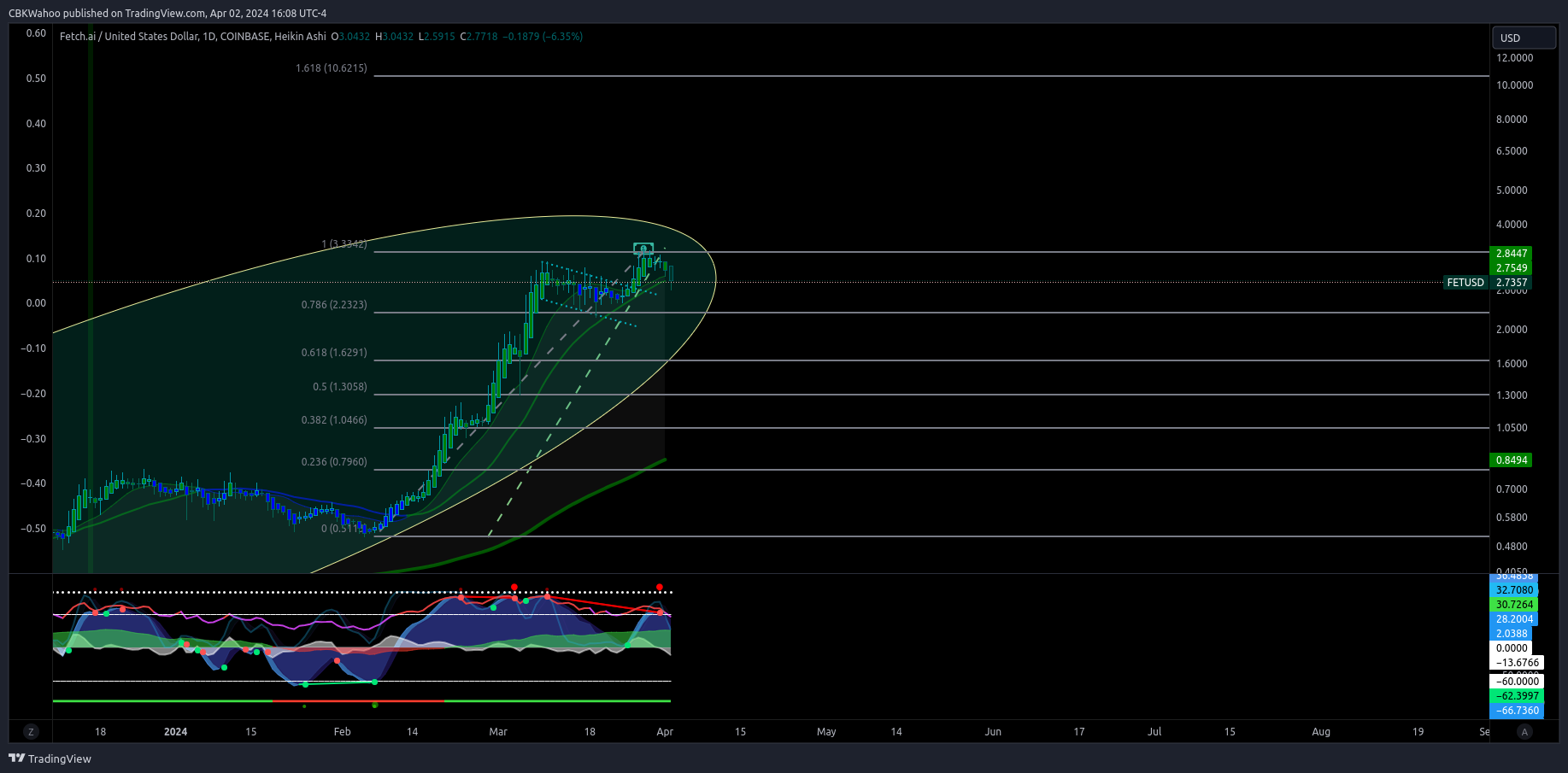Click the 1.0500 price axis tick
Screen dimensions: 1568x773
click(x=1512, y=428)
